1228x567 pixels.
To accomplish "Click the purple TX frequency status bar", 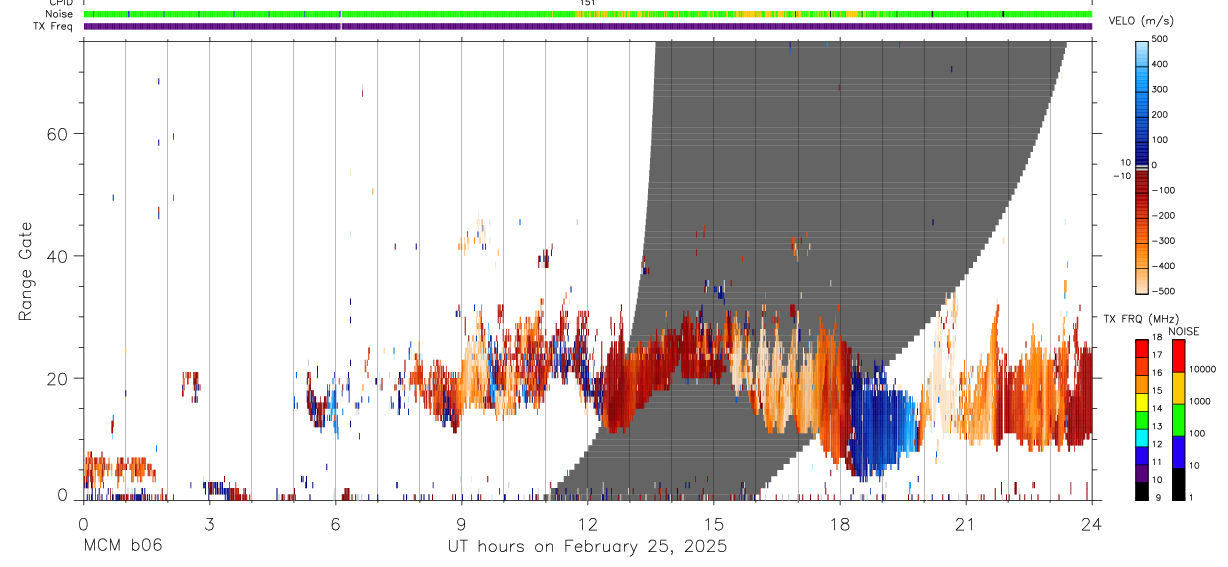I will tap(587, 26).
